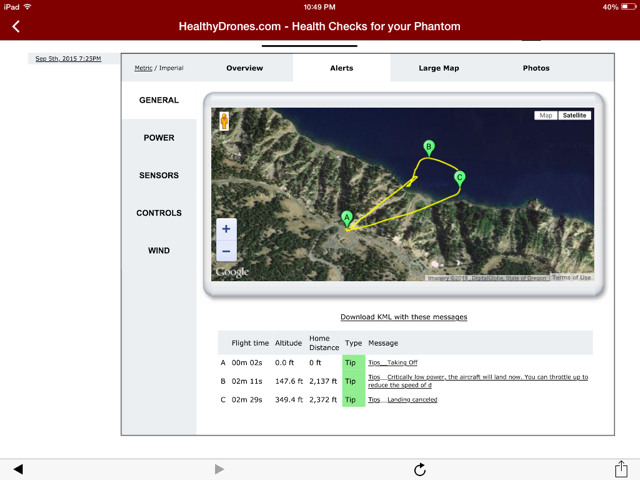Viewport: 640px width, 480px height.
Task: Open the Overview tab
Action: pos(244,68)
